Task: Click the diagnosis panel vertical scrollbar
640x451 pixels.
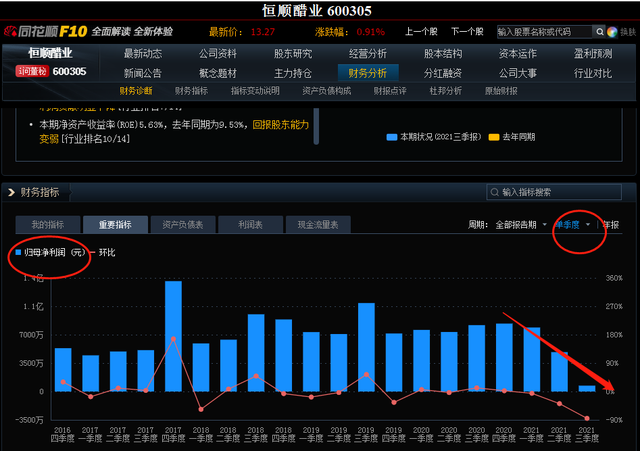Action: tap(316, 126)
